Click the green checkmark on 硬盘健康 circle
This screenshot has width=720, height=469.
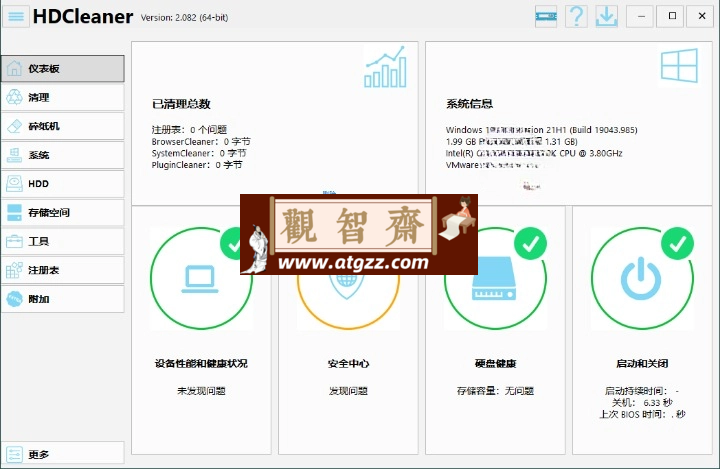(x=530, y=243)
